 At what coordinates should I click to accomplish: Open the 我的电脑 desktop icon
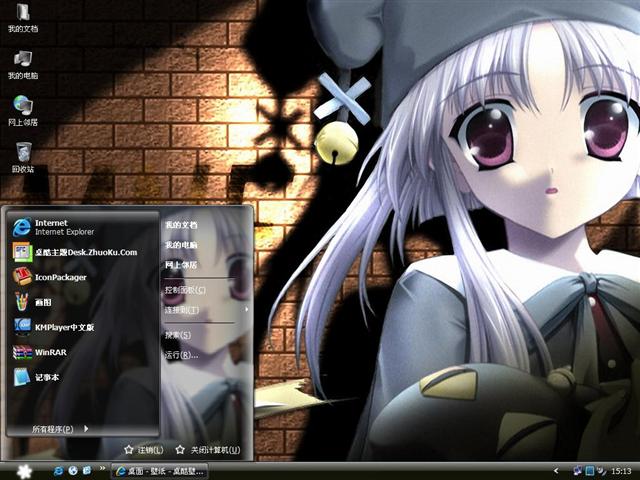point(23,65)
